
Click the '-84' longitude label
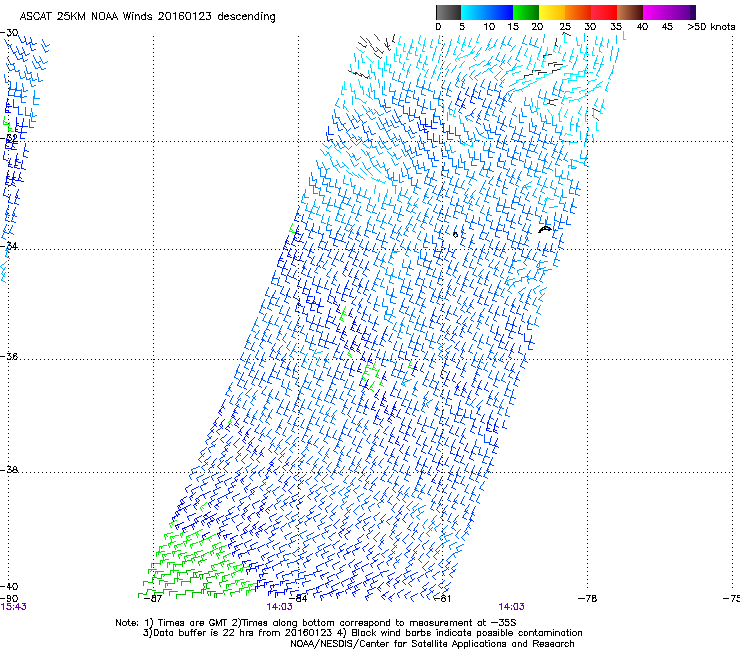point(298,599)
